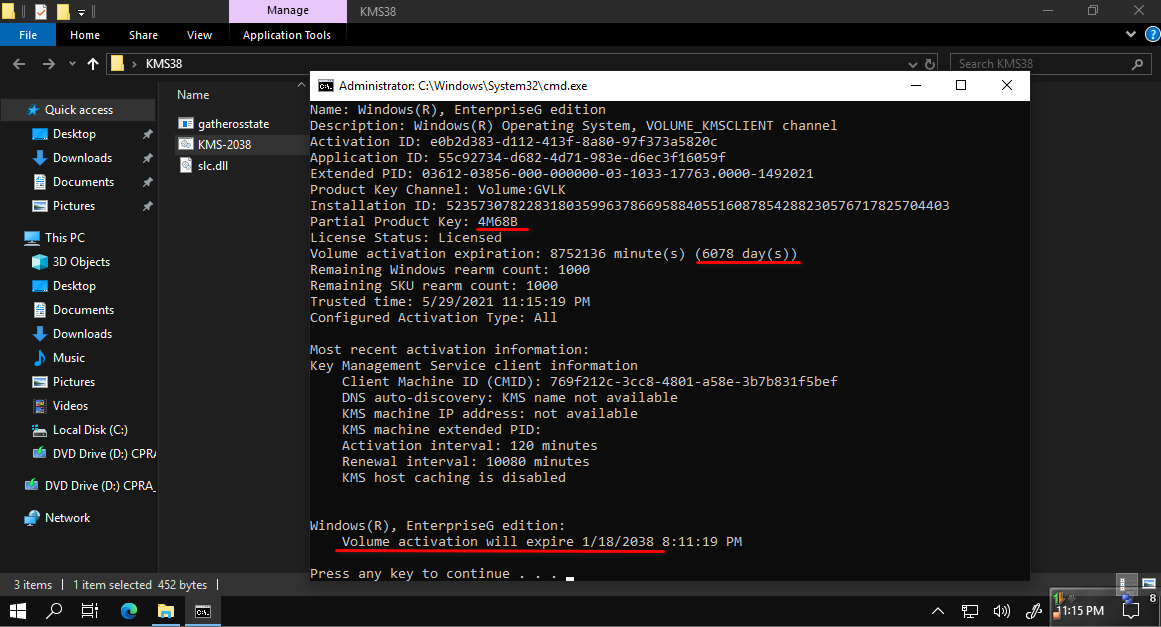Click the License Status: Licensed line

click(405, 238)
